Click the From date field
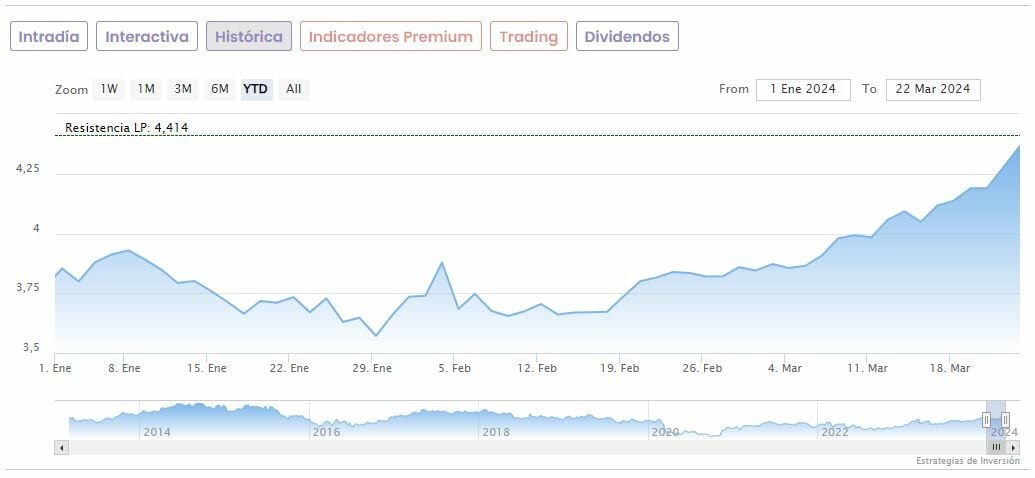The height and width of the screenshot is (478, 1035). click(803, 89)
